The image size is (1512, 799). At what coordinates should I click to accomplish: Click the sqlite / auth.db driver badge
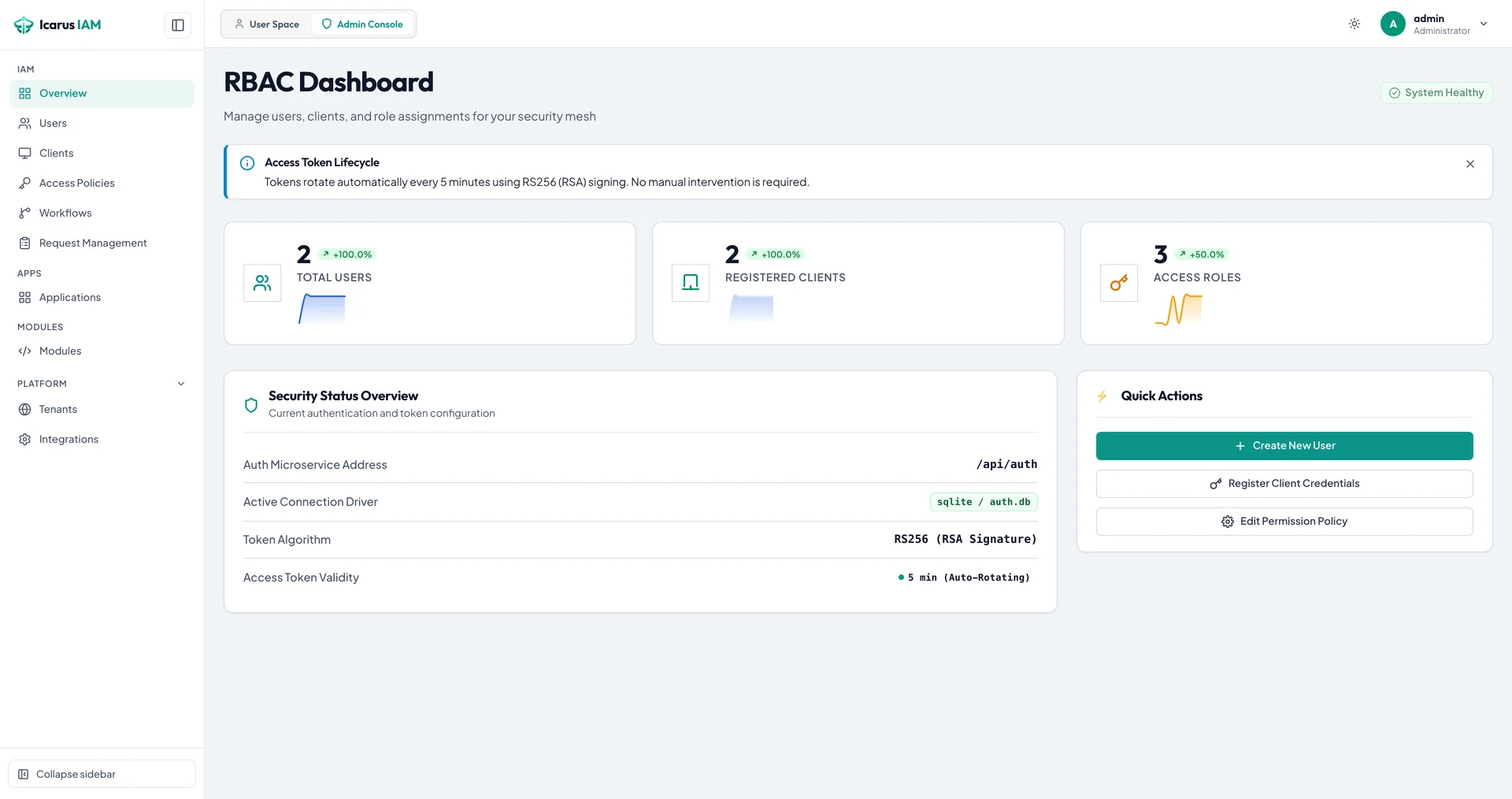coord(984,502)
